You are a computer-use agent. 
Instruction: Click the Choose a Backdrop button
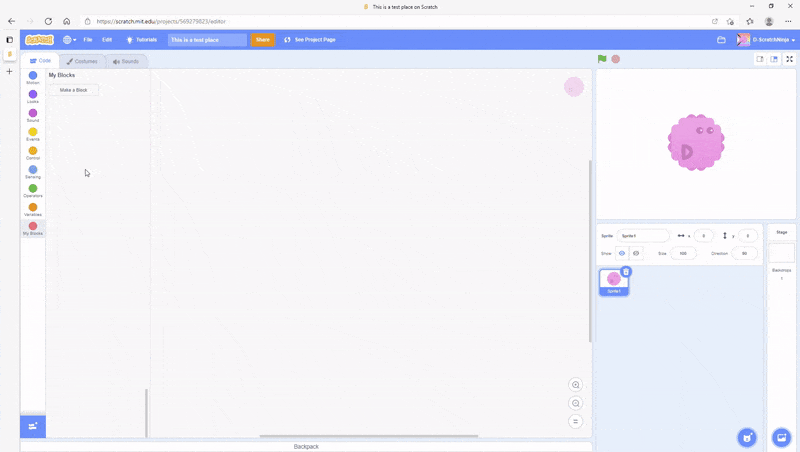[781, 437]
